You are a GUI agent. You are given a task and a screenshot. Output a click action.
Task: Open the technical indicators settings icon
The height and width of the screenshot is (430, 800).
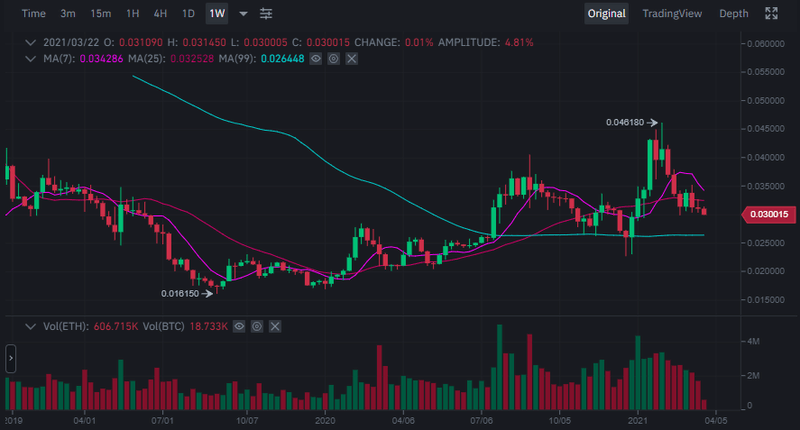(266, 14)
